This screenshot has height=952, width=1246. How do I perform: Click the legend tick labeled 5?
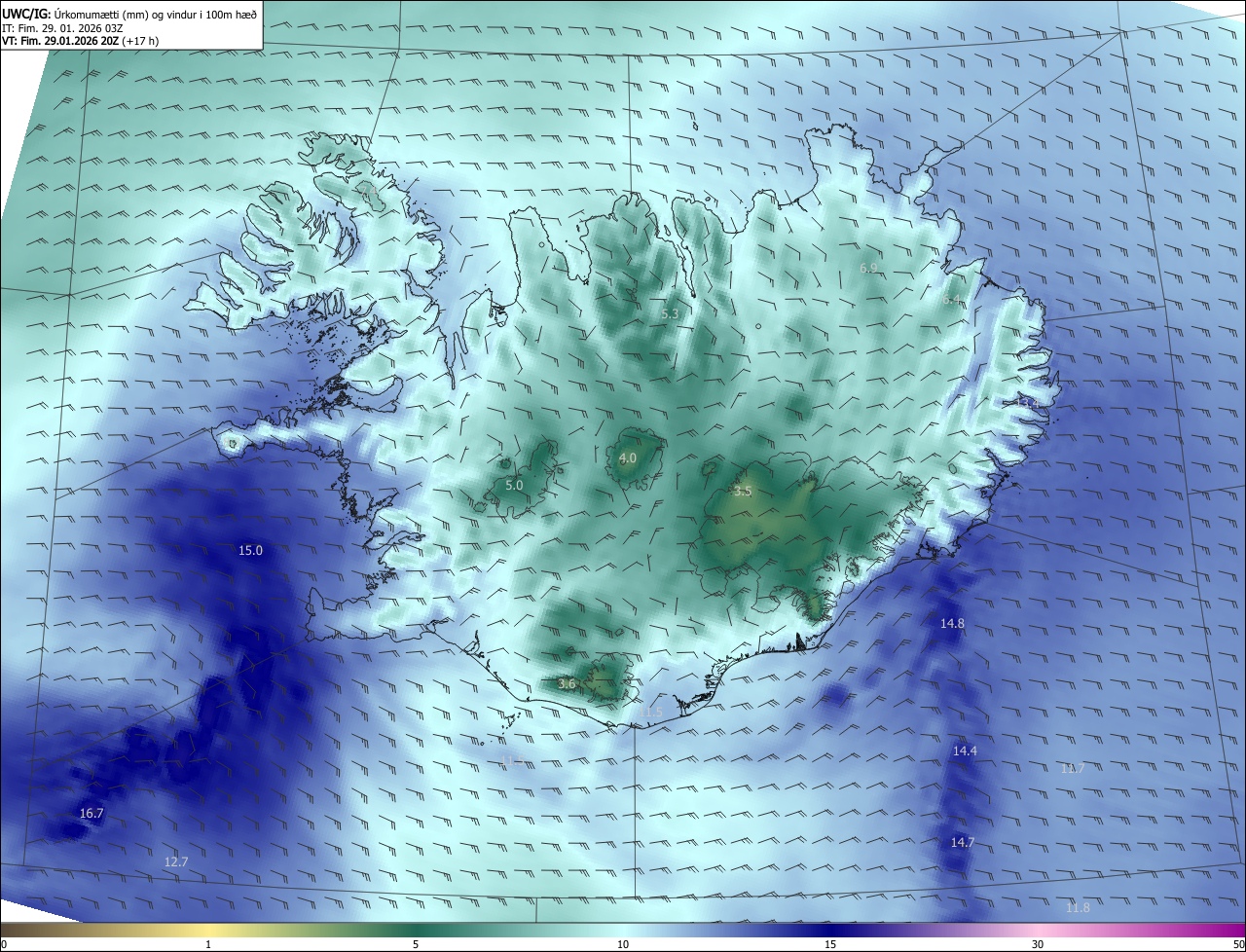tap(416, 944)
